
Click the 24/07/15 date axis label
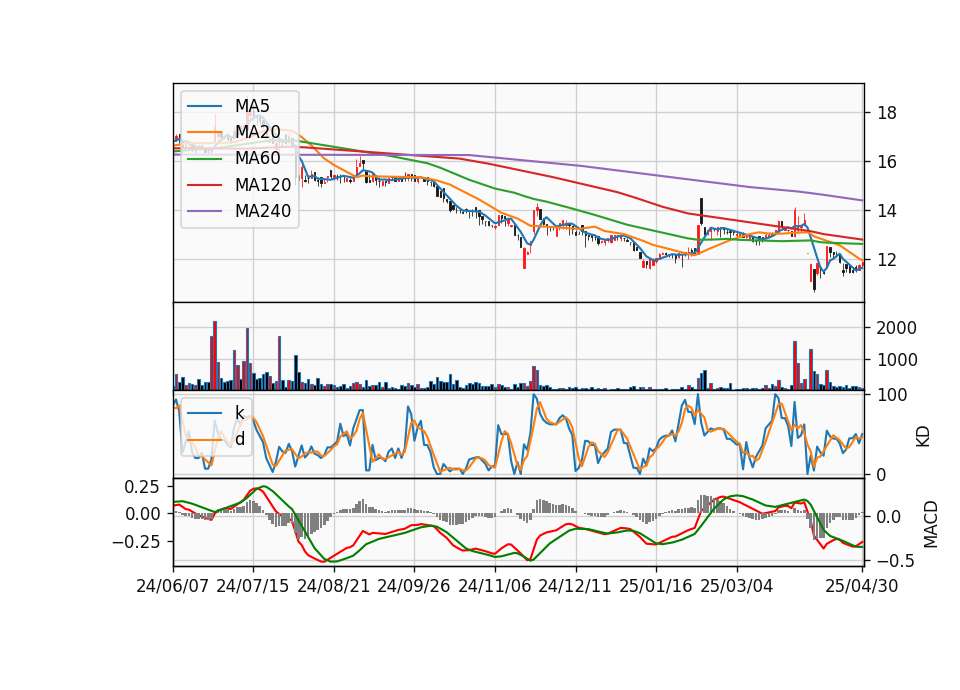pyautogui.click(x=253, y=586)
